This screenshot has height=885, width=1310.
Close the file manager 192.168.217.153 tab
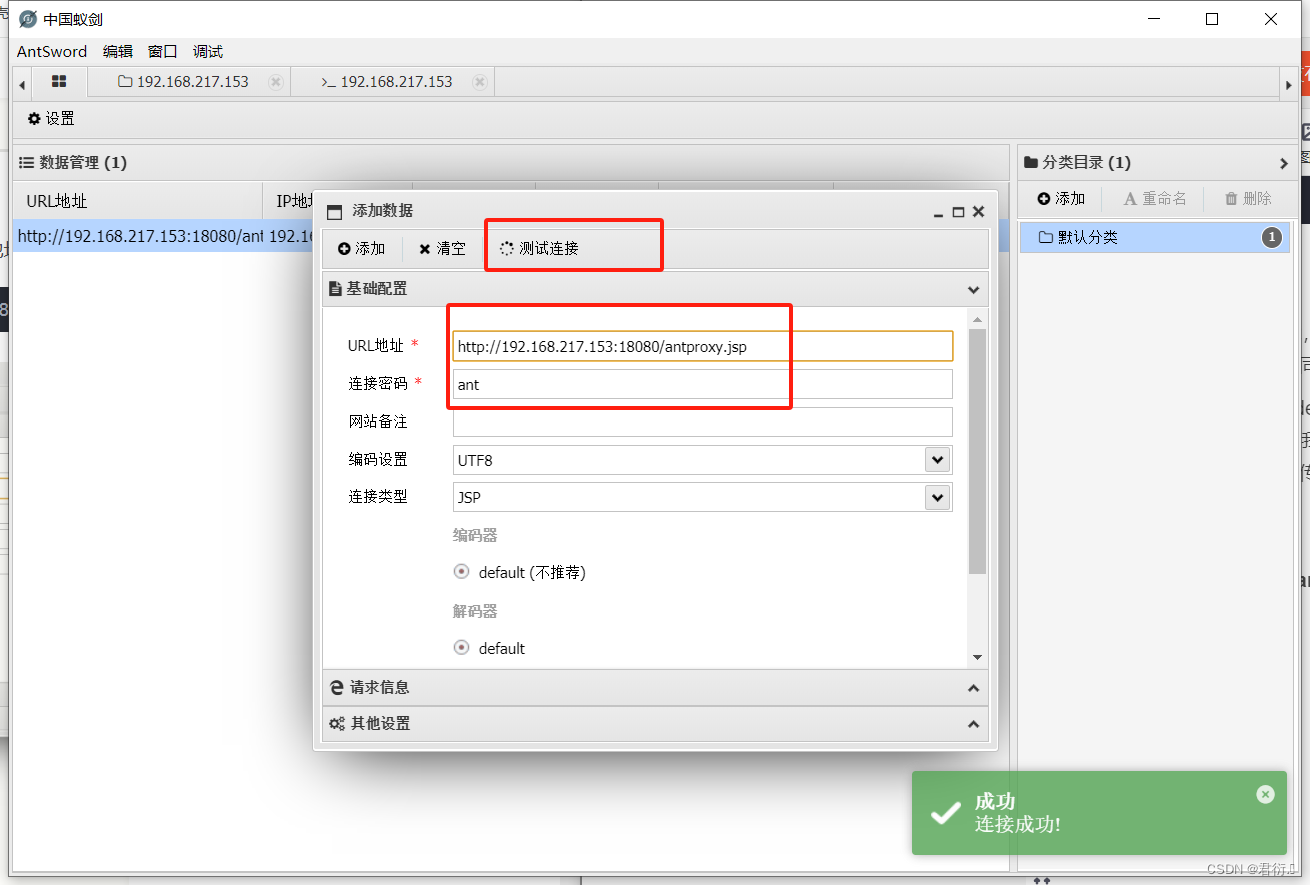tap(276, 82)
